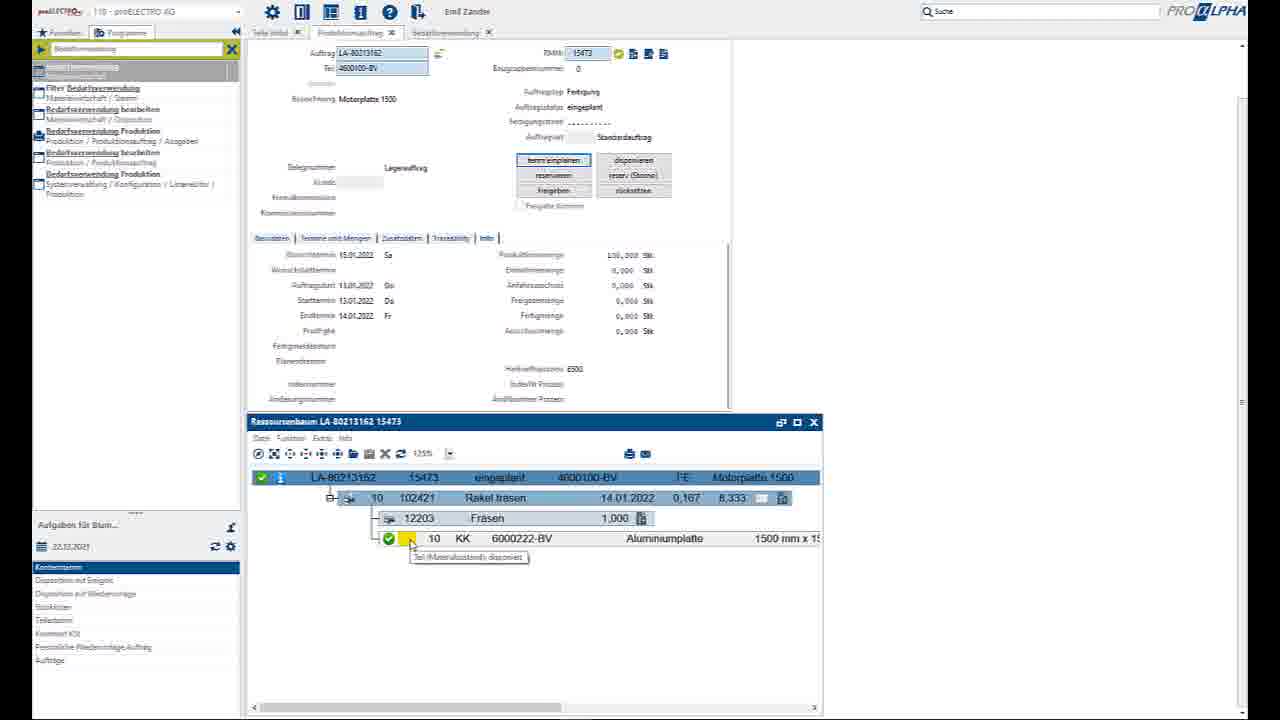The height and width of the screenshot is (720, 1280).
Task: Click terminieren/einplanen button
Action: click(x=554, y=160)
